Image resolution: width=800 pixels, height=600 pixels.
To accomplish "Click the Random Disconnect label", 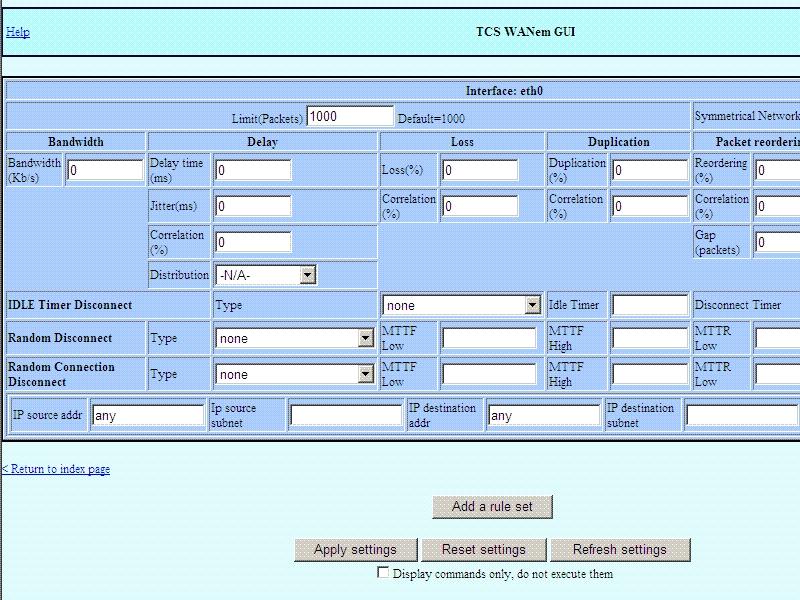I will (60, 338).
